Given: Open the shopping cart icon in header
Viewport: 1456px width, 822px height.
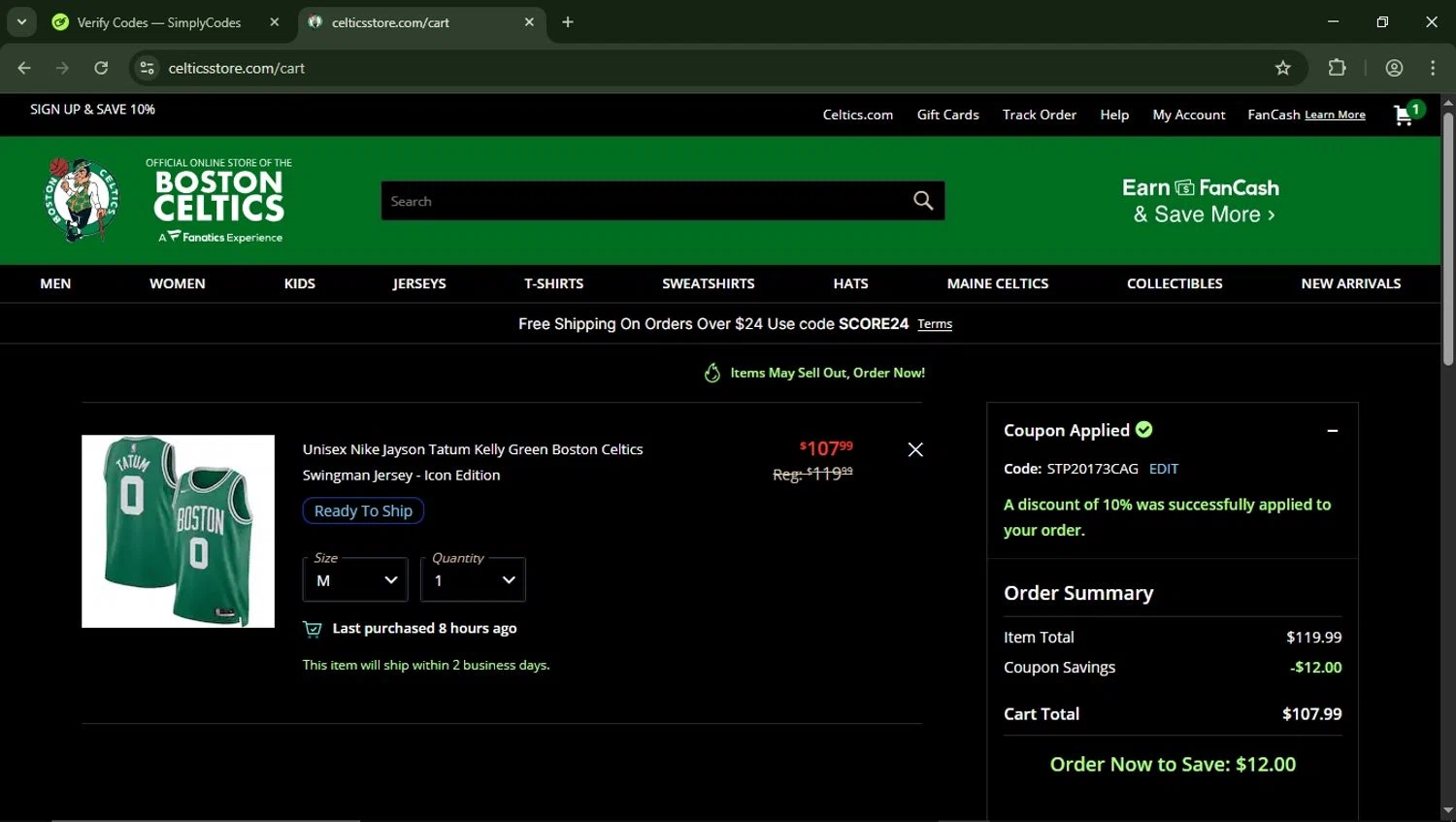Looking at the screenshot, I should point(1406,114).
